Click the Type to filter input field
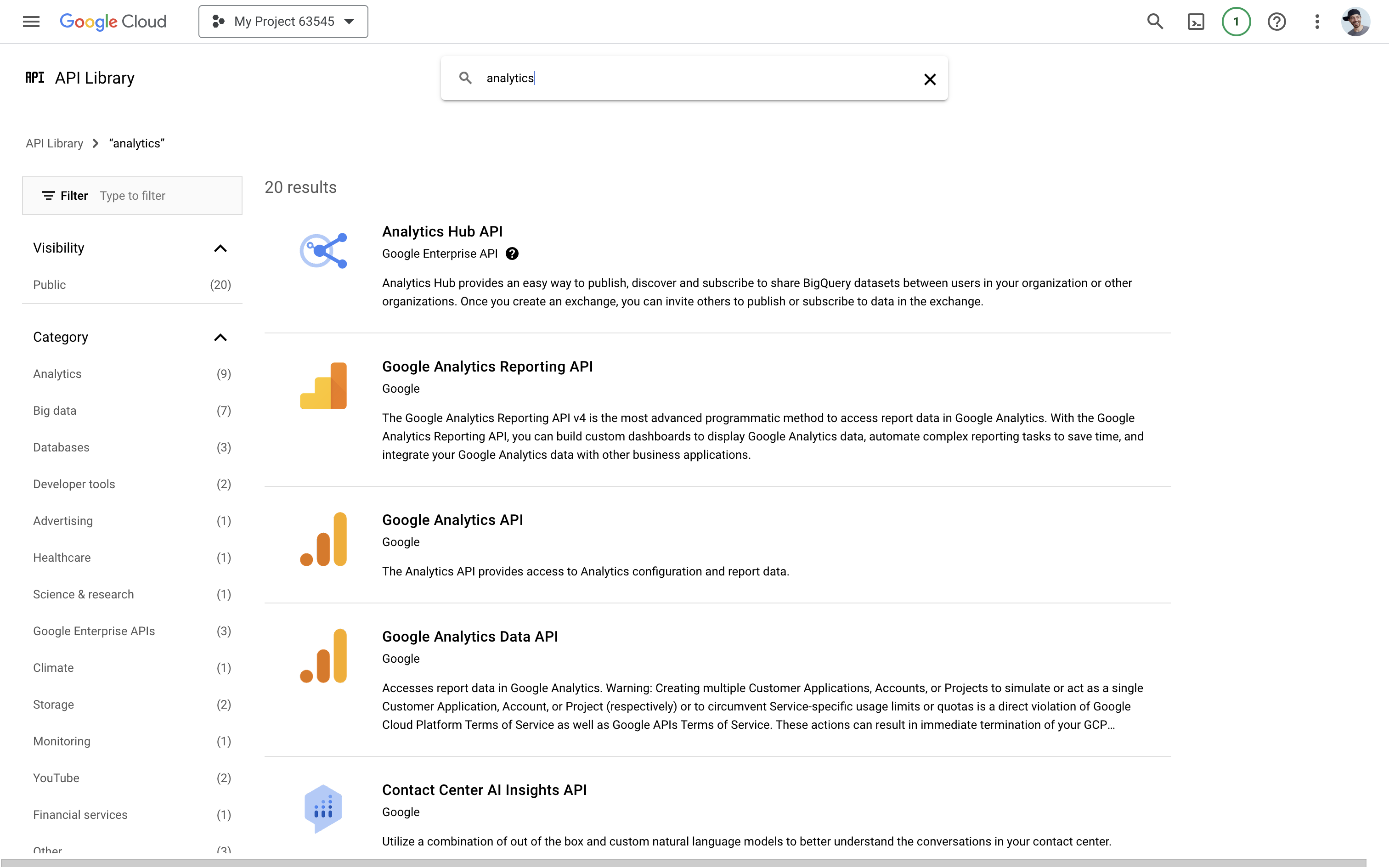1389x868 pixels. click(149, 195)
